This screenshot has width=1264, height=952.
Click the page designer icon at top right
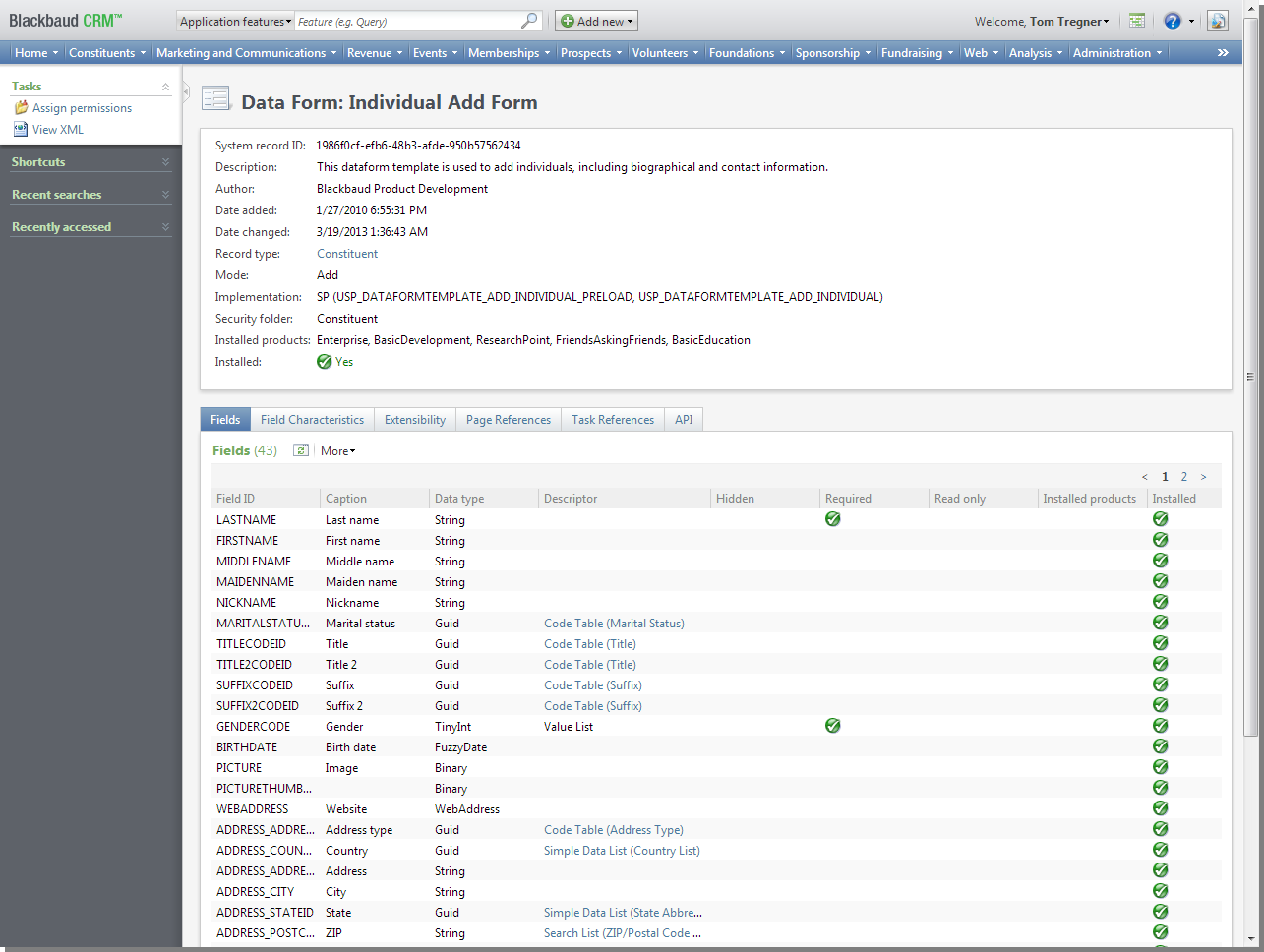pyautogui.click(x=1218, y=21)
